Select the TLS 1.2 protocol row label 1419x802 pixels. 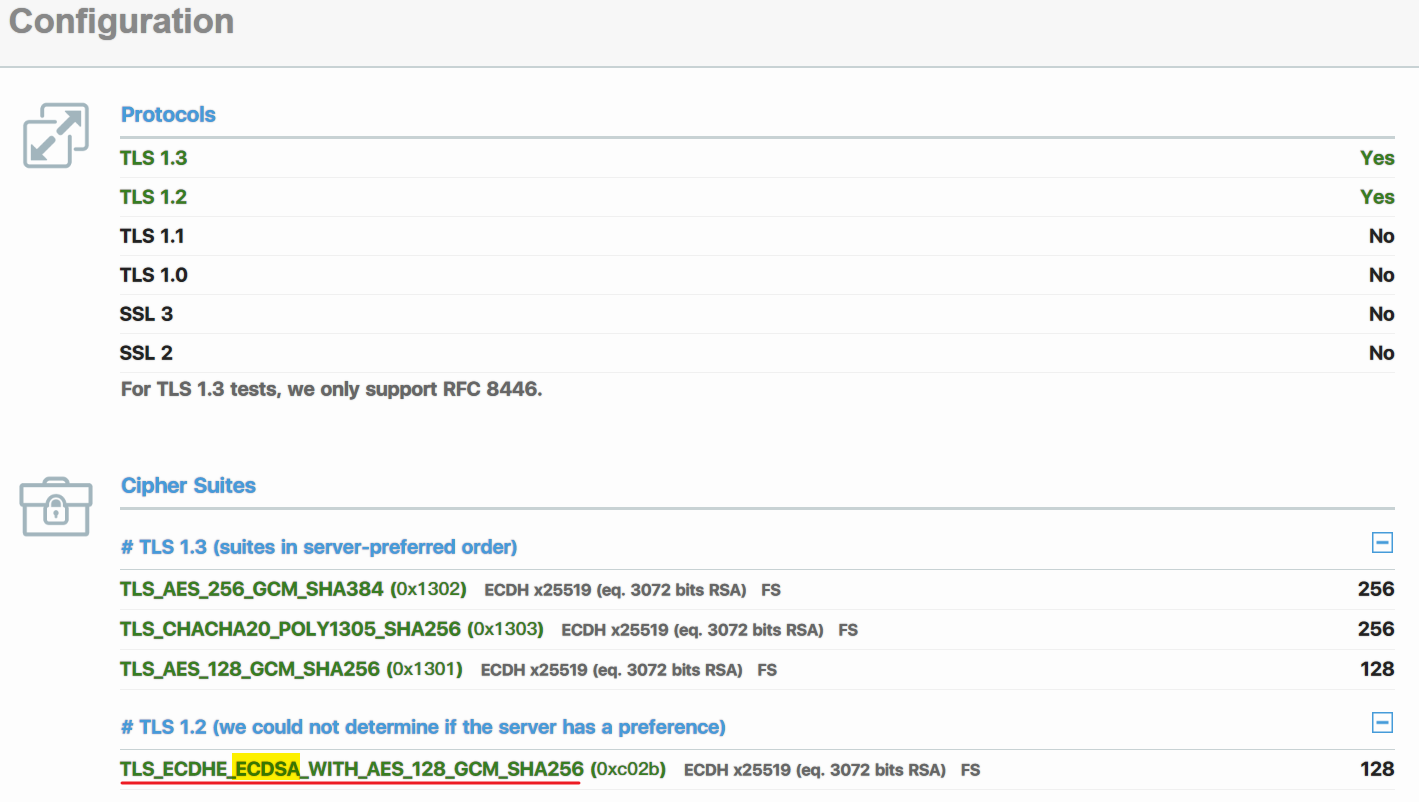pos(153,197)
